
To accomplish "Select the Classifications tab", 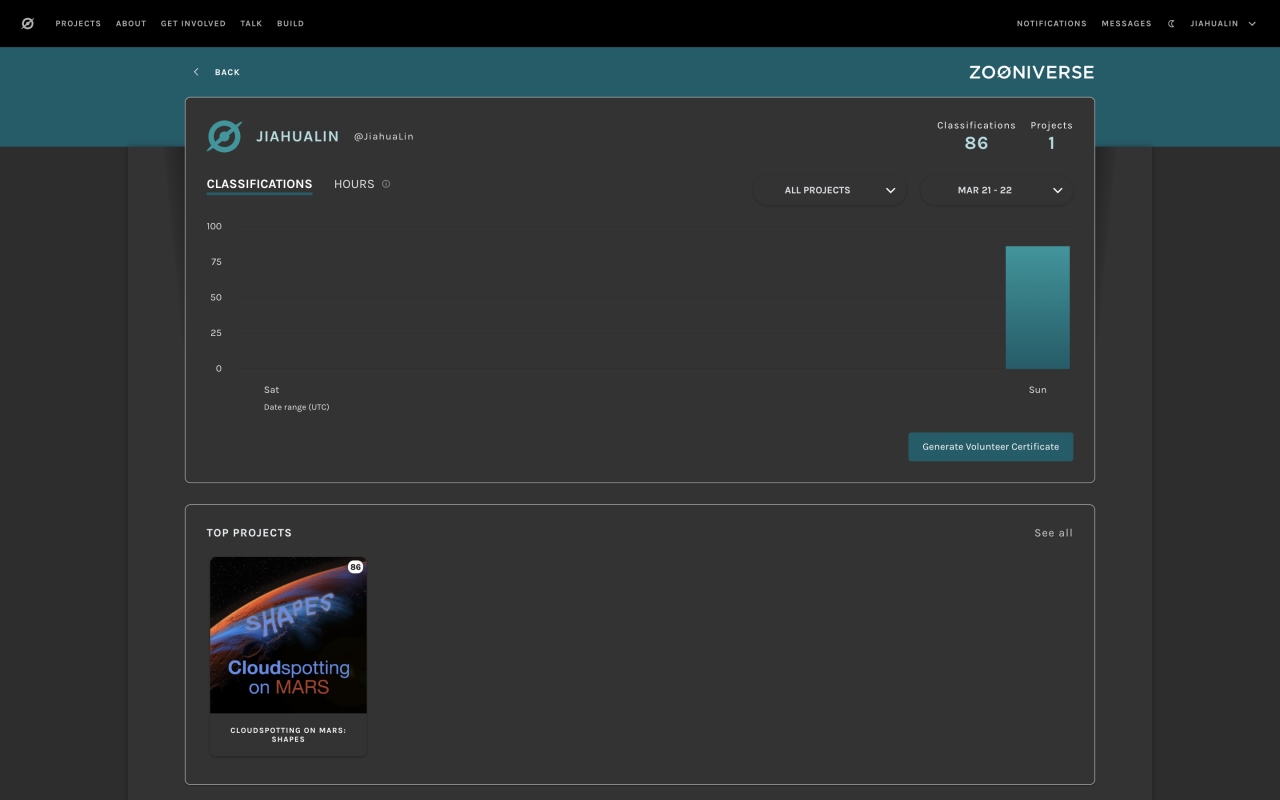I will coord(260,184).
